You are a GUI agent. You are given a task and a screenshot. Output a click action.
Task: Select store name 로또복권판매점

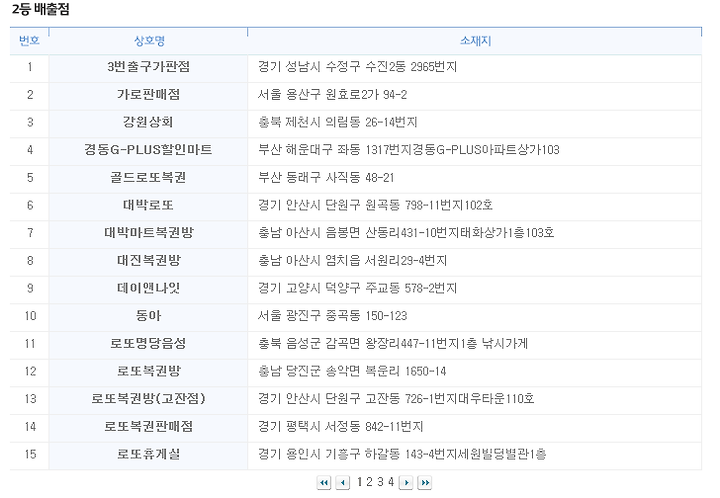pyautogui.click(x=148, y=426)
